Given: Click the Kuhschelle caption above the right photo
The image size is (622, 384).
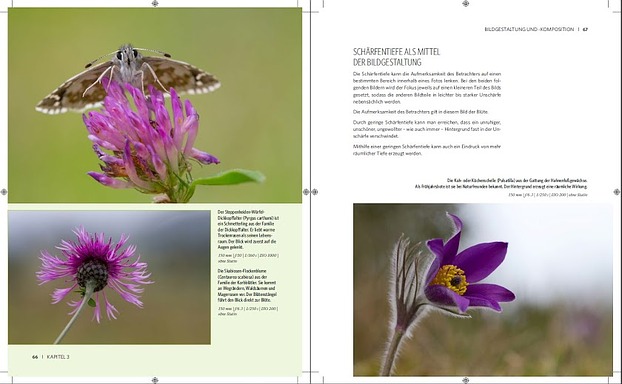Looking at the screenshot, I should click(x=501, y=183).
